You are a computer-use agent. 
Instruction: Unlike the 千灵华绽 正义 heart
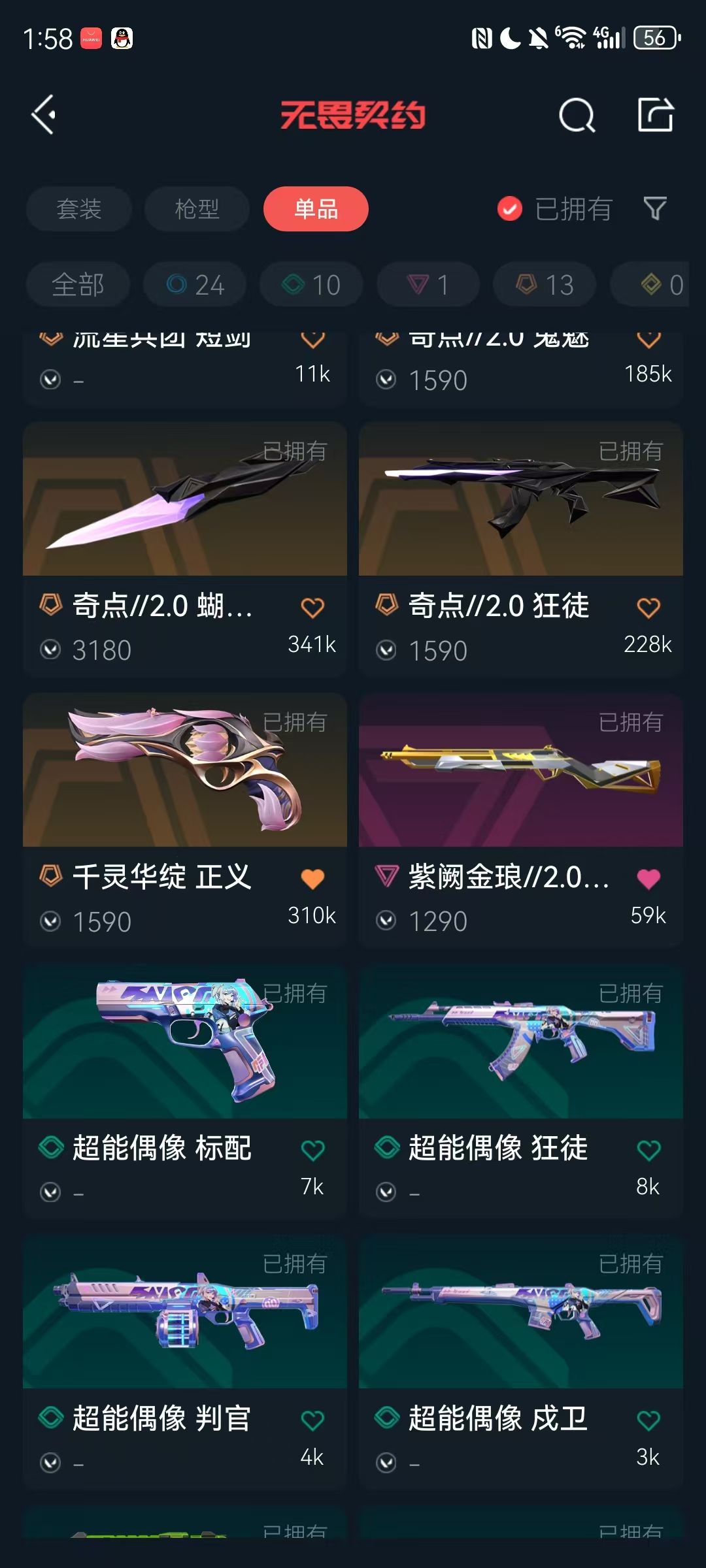coord(312,879)
